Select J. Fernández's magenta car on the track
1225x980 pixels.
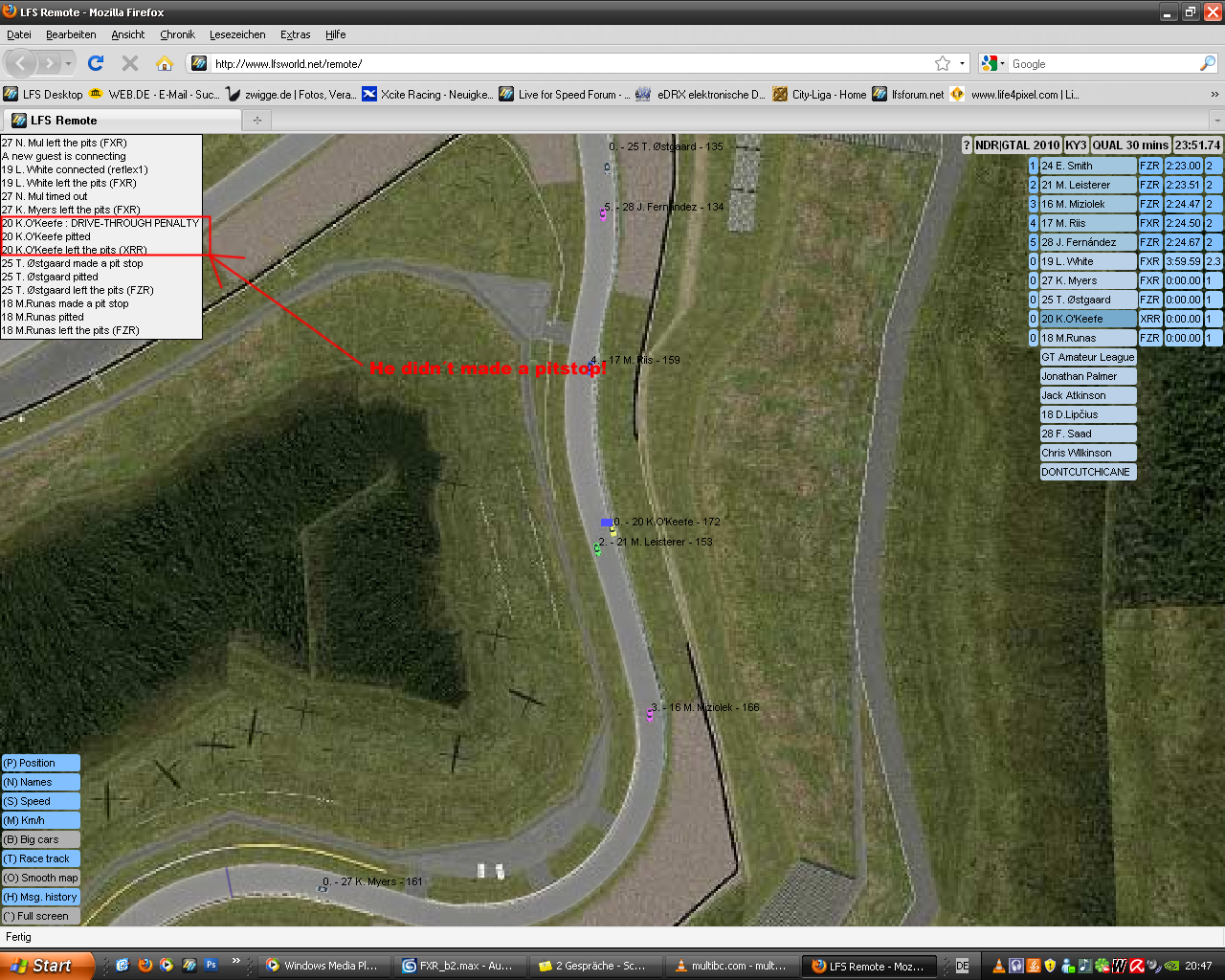pos(603,214)
